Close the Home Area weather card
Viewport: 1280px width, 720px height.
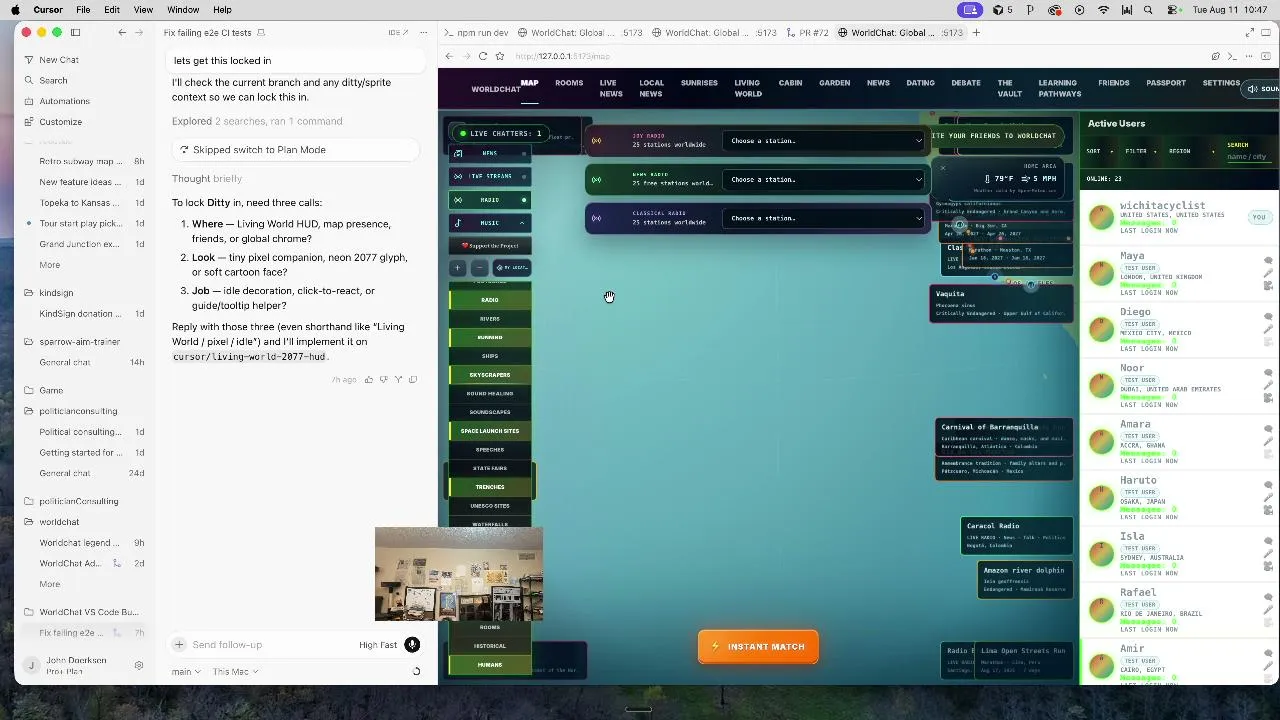click(x=942, y=167)
